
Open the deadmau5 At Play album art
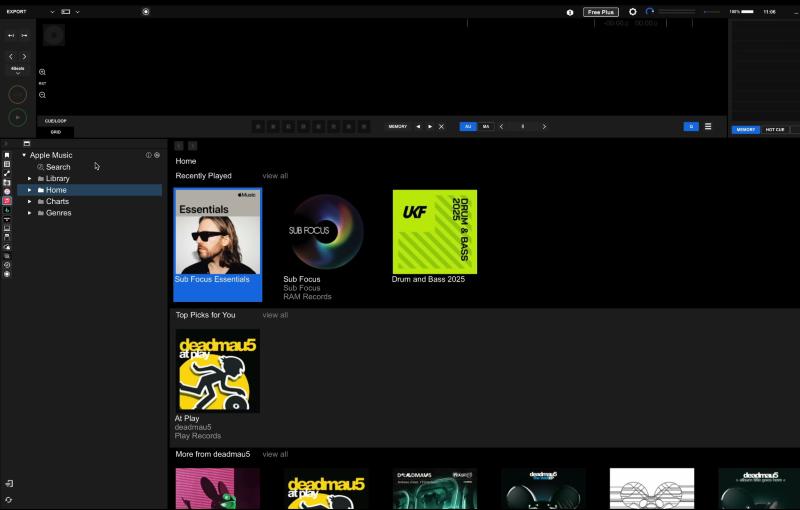[218, 371]
